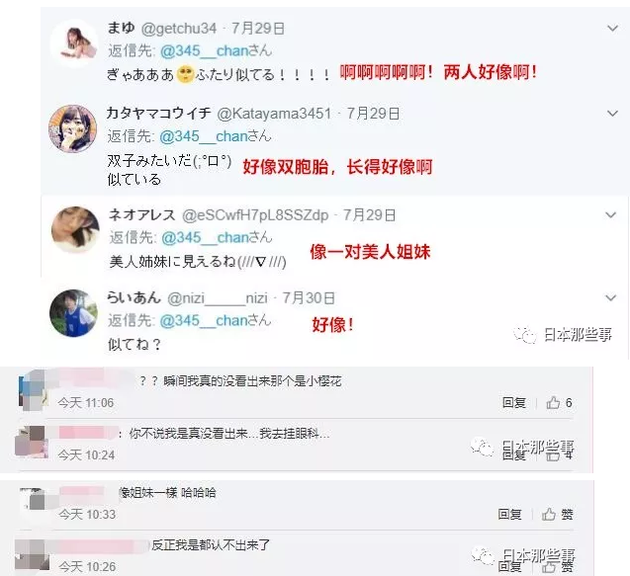The height and width of the screenshot is (576, 630).
Task: View らいあん's profile picture
Action: click(x=74, y=313)
